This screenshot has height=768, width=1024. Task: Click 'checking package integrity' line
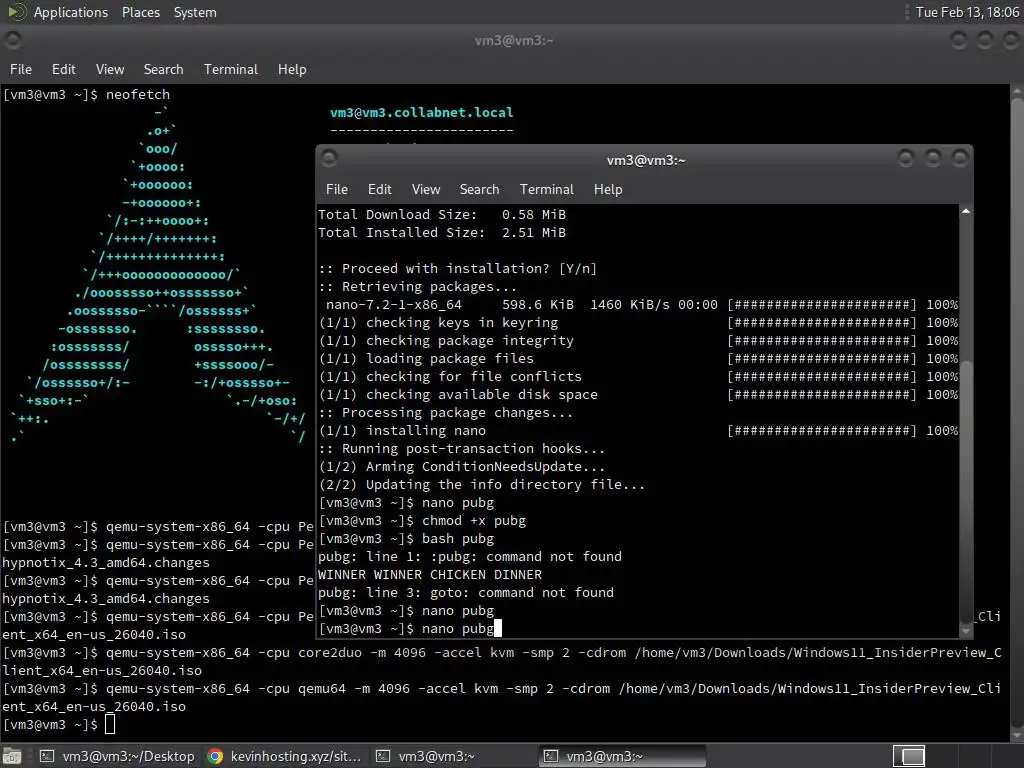638,340
